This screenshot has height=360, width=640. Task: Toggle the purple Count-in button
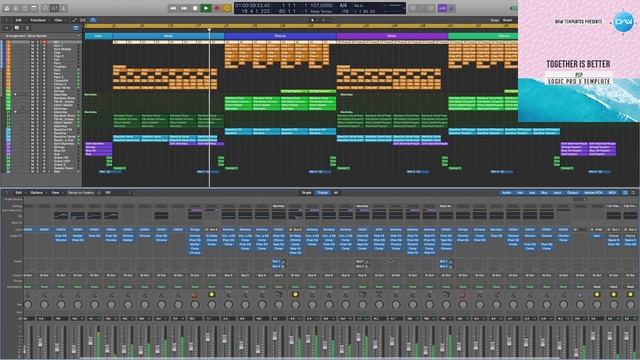click(x=442, y=8)
